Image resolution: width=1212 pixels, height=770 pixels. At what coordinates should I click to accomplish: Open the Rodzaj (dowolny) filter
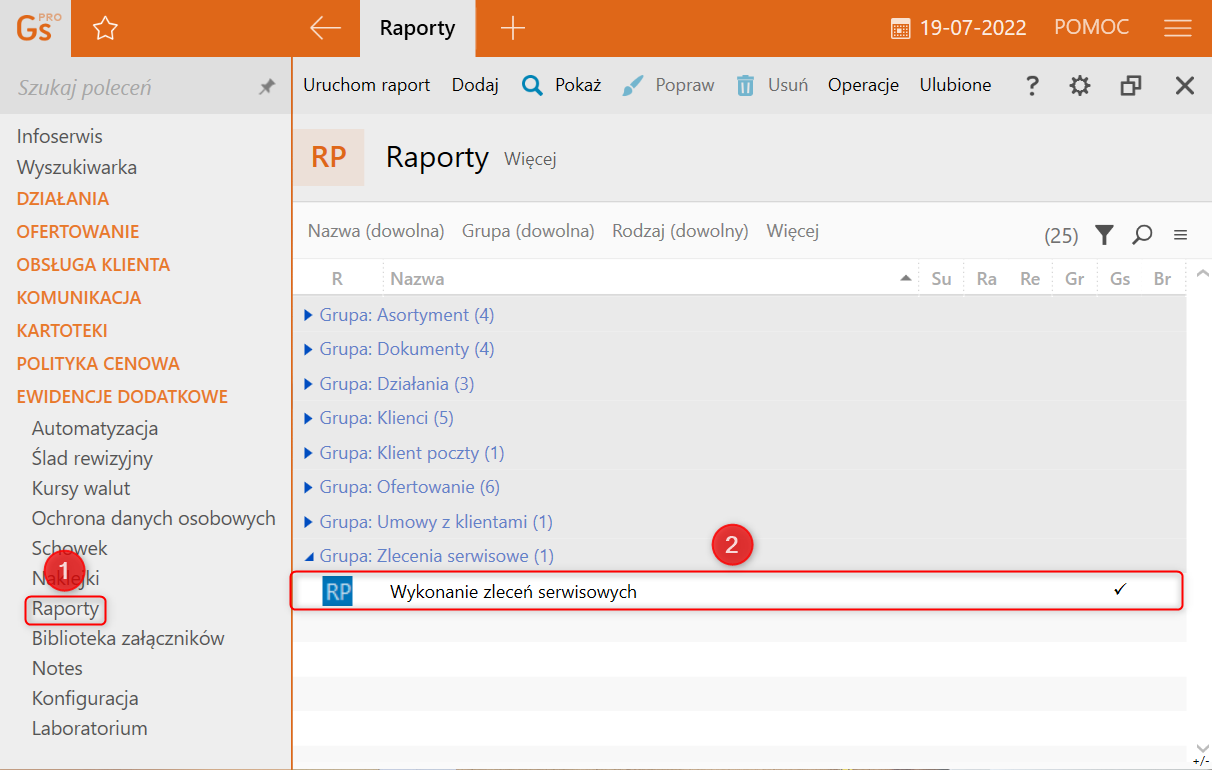pos(680,231)
